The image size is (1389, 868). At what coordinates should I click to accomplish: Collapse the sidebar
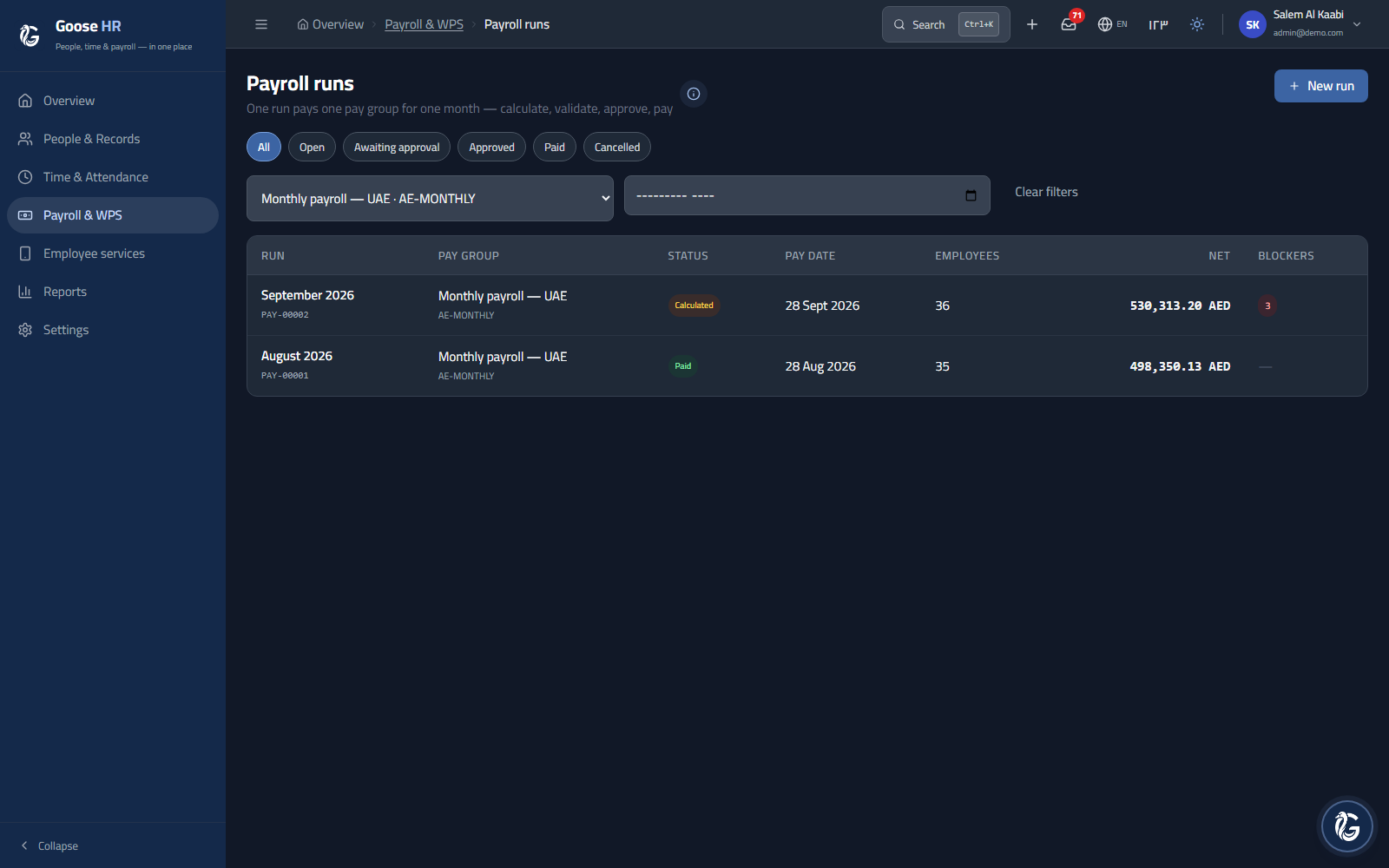(49, 845)
